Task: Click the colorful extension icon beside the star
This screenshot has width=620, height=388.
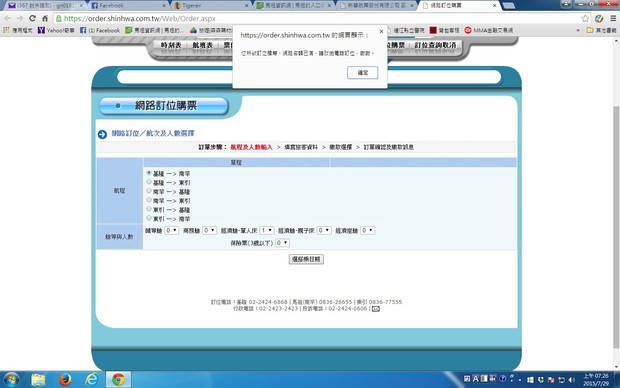Action: (599, 18)
